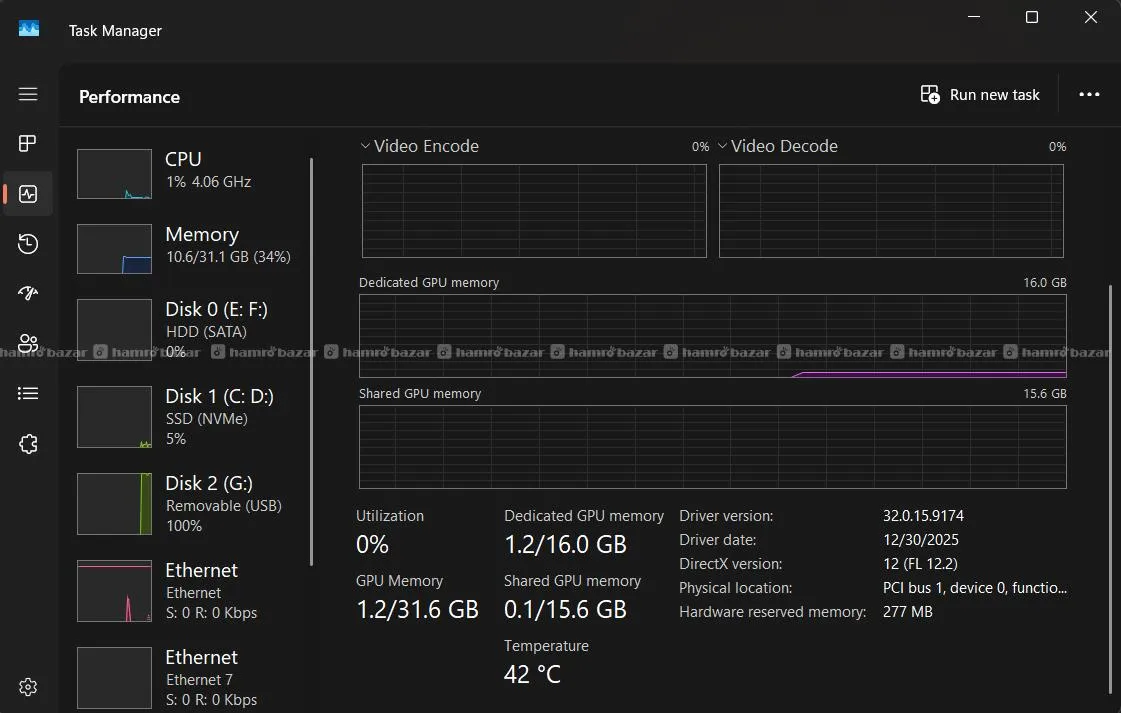Click the Shared GPU memory graph
Screen dimensions: 1121x713
click(713, 447)
